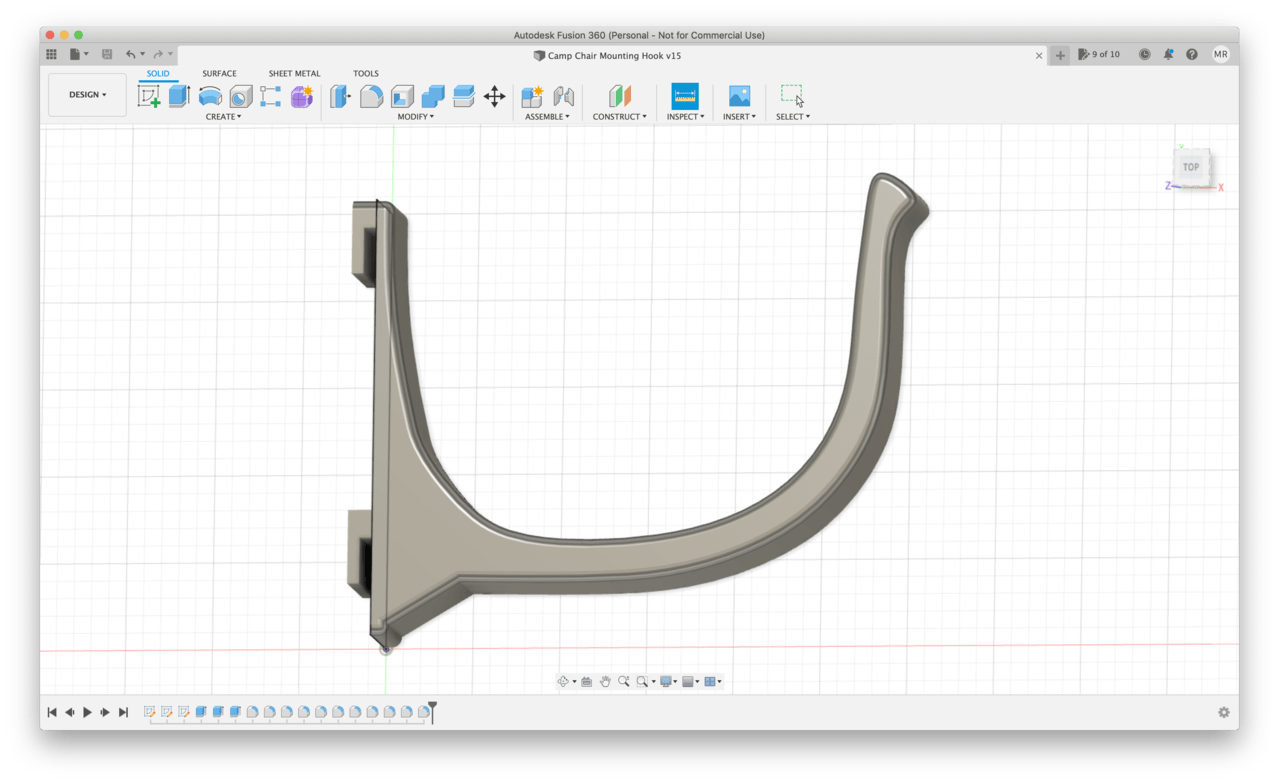Select the Orbit tool
The width and height of the screenshot is (1279, 783).
point(563,681)
